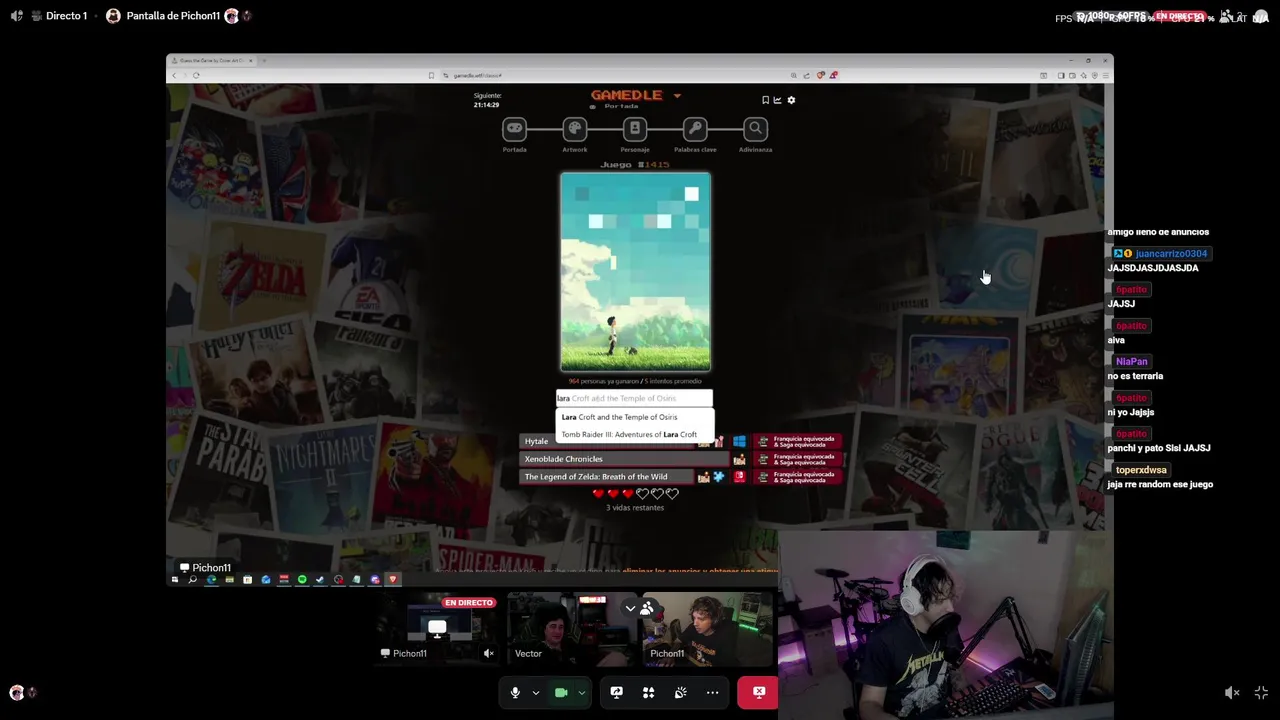Open Windows Start in the streamed taskbar
Image resolution: width=1280 pixels, height=720 pixels.
coord(175,579)
